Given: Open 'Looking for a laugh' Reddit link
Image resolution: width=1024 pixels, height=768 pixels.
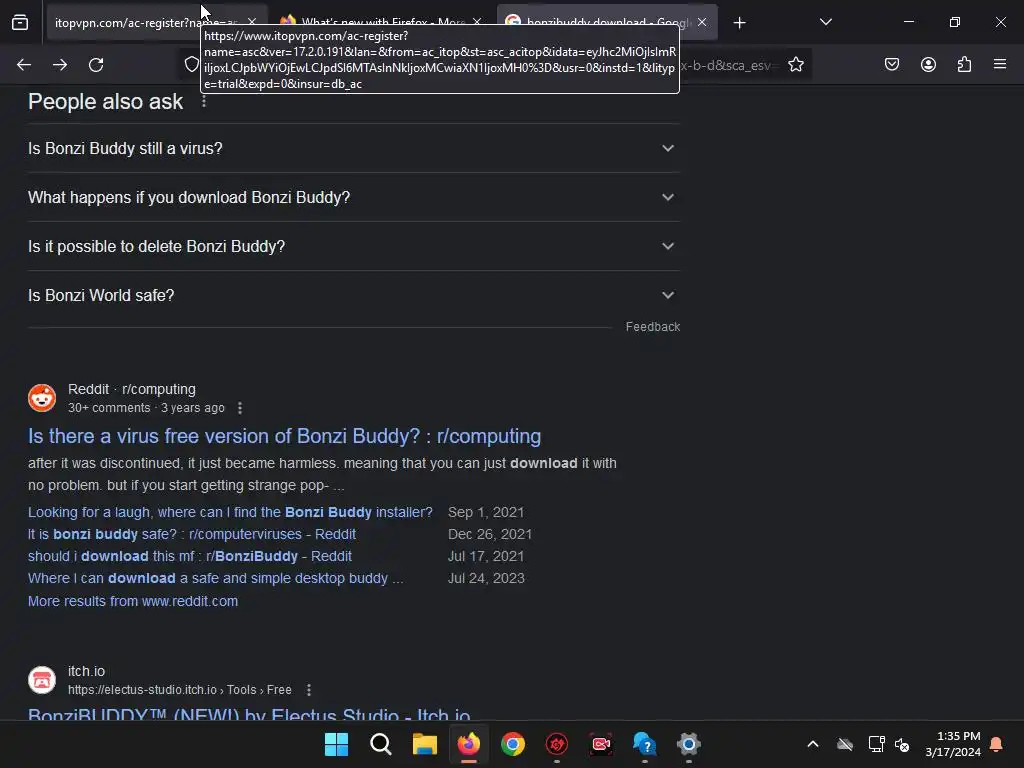Looking at the screenshot, I should (230, 512).
